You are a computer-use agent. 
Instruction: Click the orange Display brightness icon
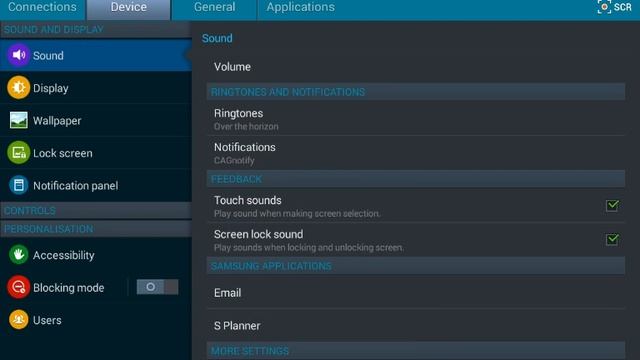click(x=18, y=87)
